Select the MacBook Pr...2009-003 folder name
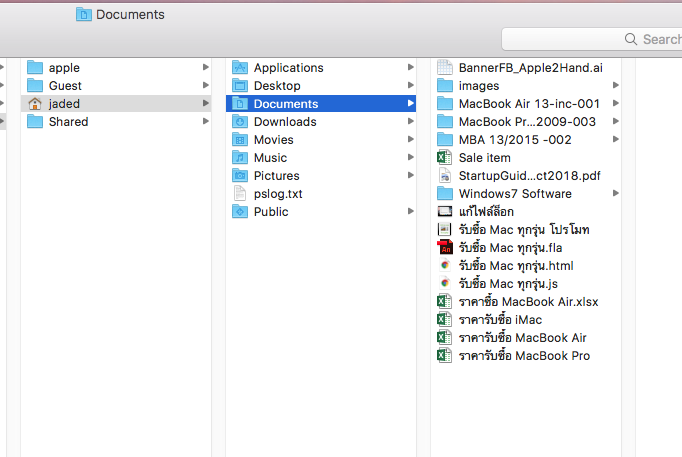This screenshot has width=682, height=457. coord(527,122)
